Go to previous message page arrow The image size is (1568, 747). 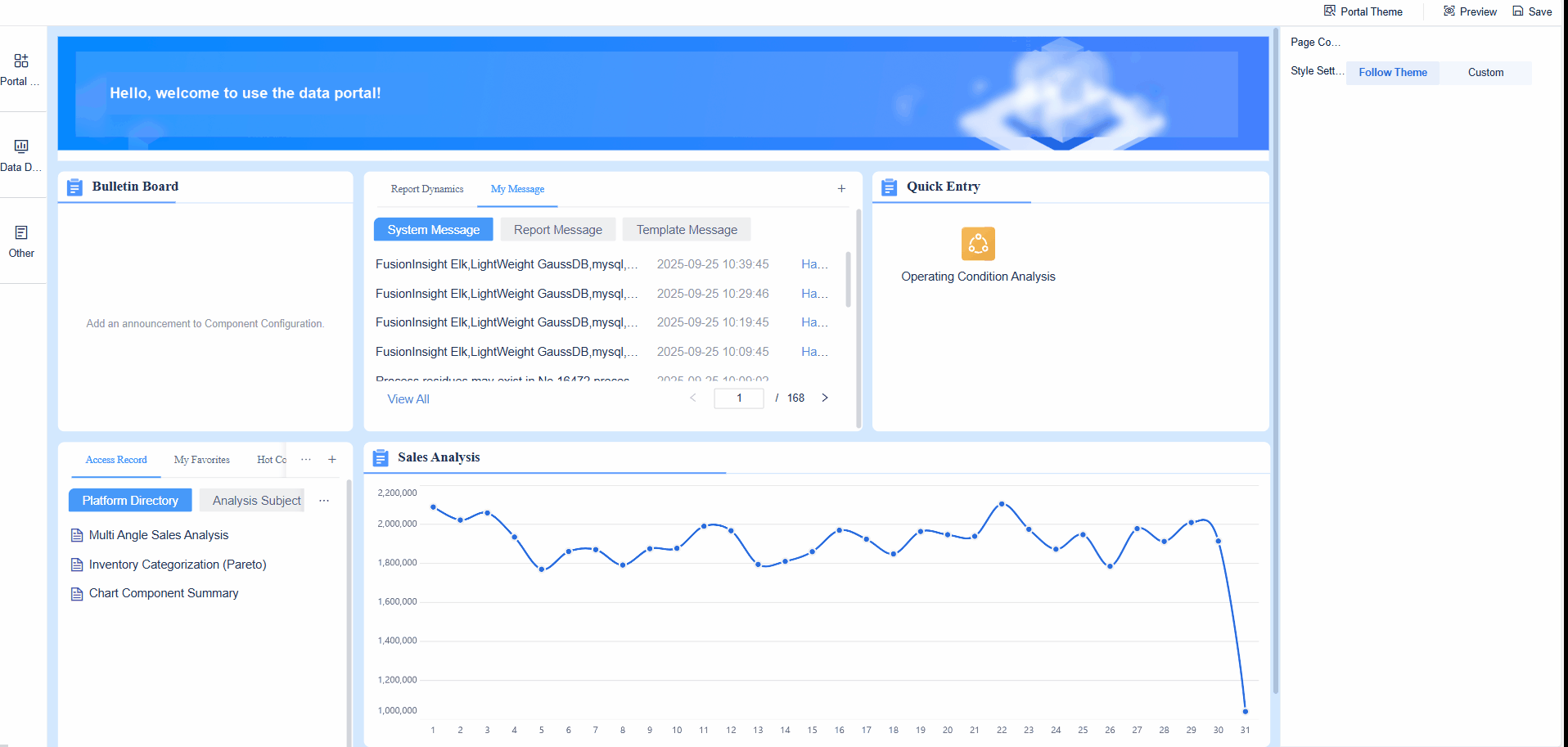(693, 398)
